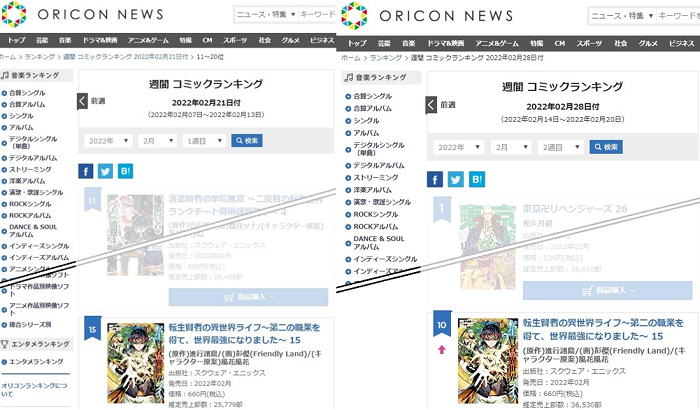Open the month 2月 dropdown on Feb 28 page
This screenshot has width=700, height=410.
(511, 147)
